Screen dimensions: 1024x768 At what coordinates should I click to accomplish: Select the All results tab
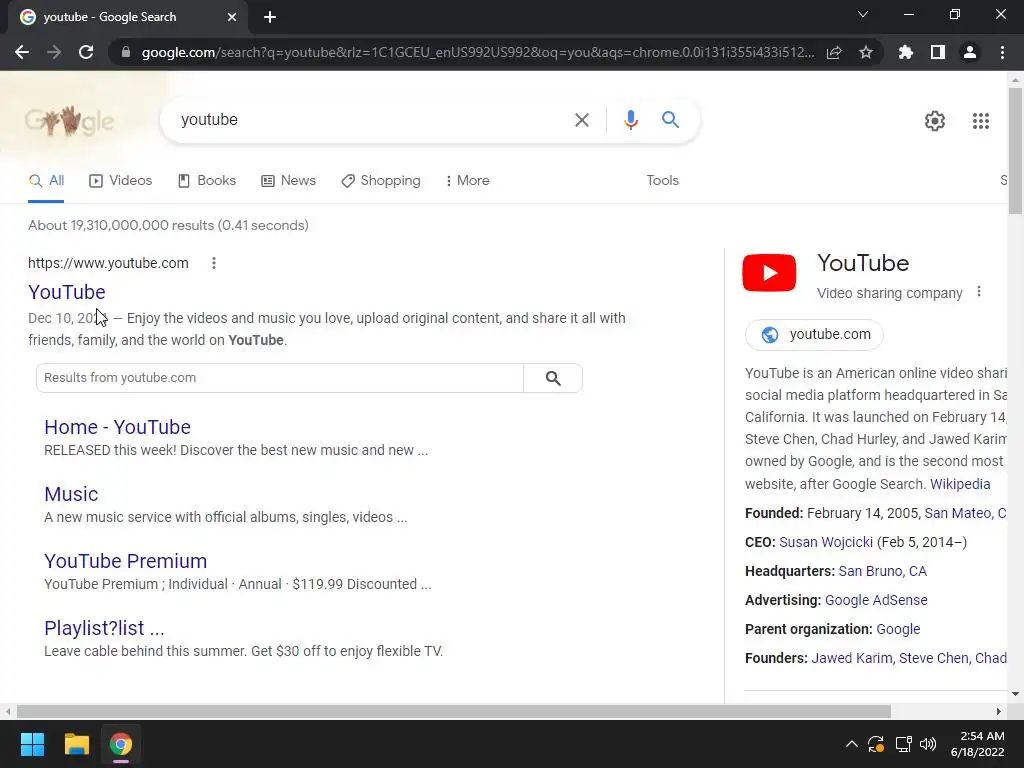[x=46, y=181]
